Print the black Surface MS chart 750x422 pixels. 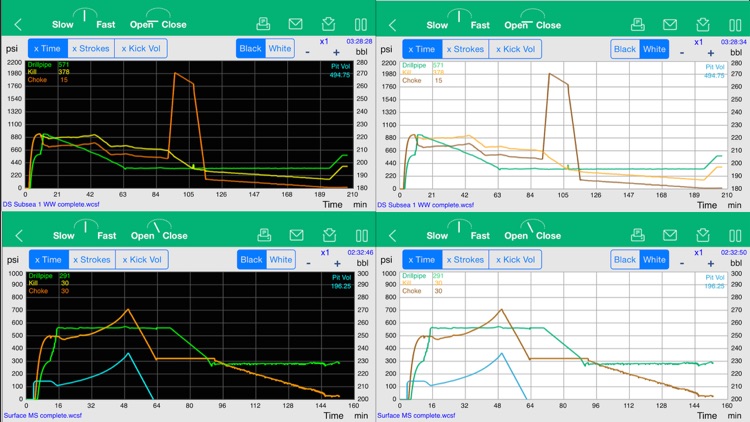(264, 235)
